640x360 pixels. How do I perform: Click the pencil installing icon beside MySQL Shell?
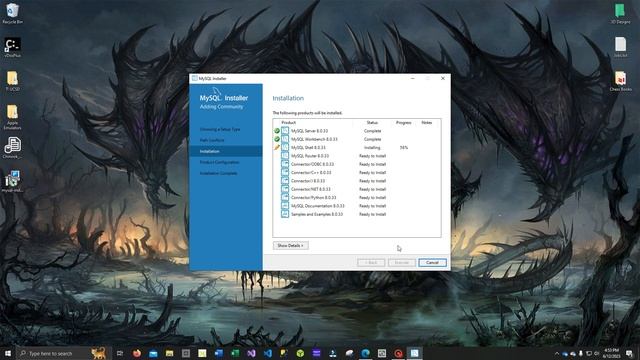277,147
